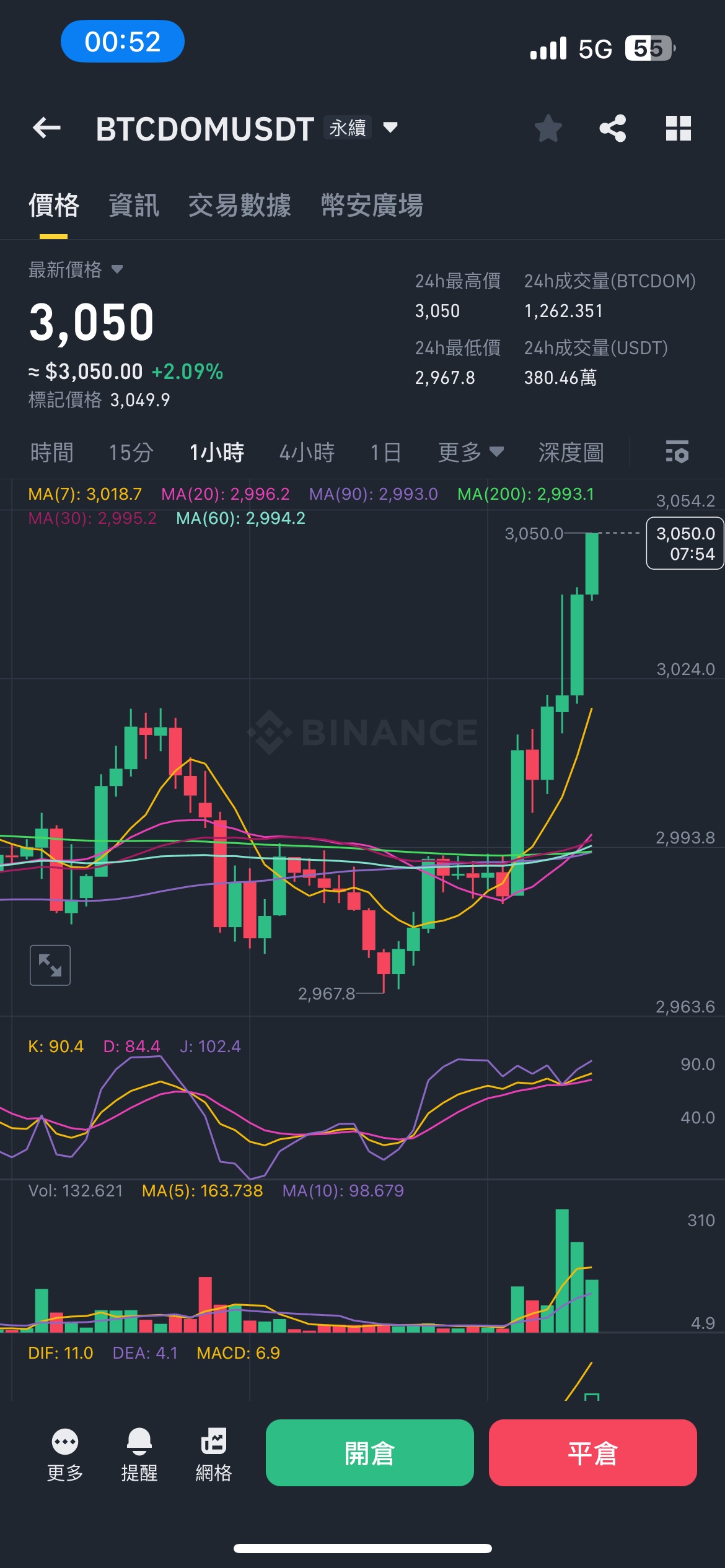Tap the 5G signal indicator
Screen dimensions: 725x1568
click(595, 48)
